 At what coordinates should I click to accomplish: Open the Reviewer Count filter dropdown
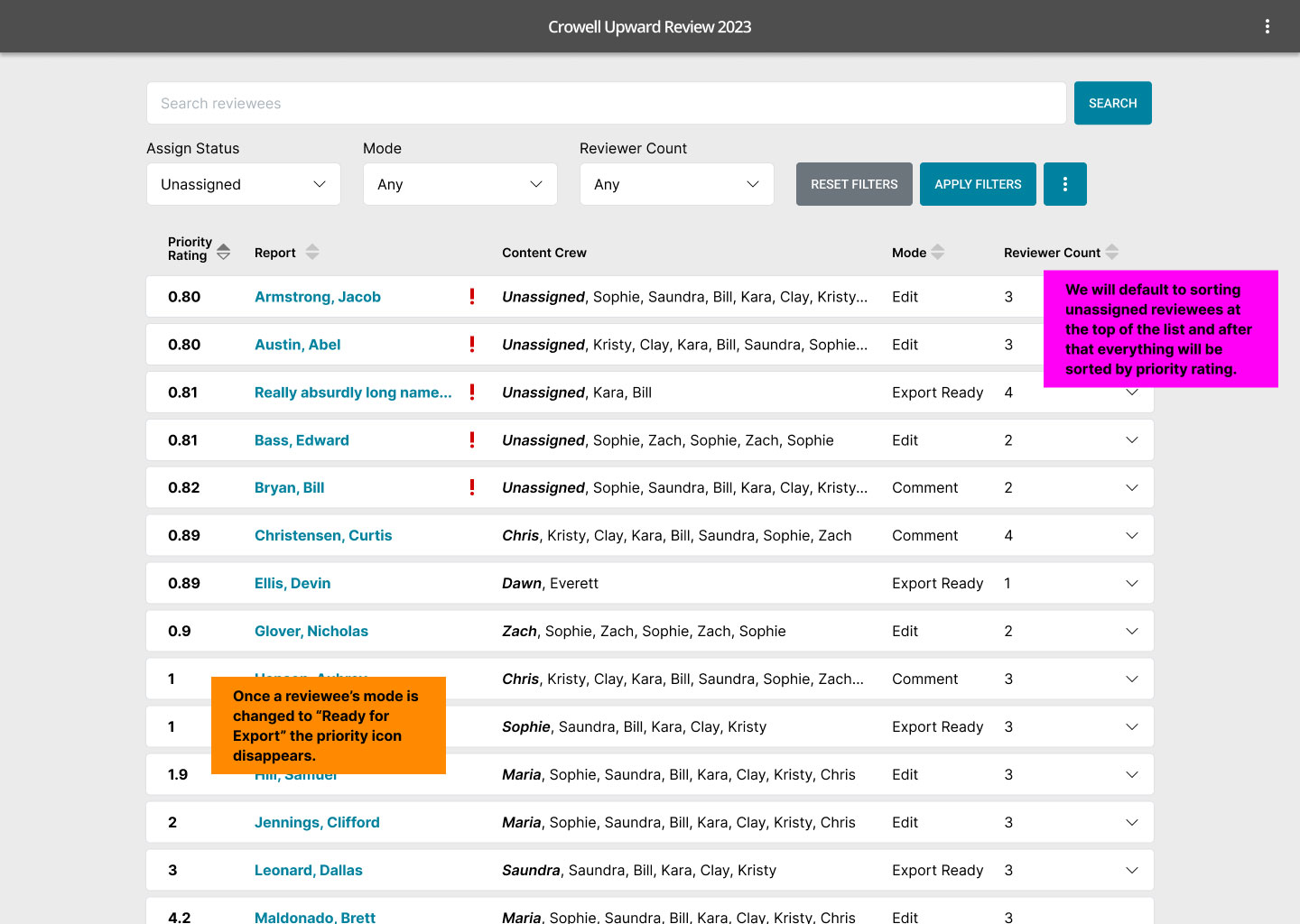[677, 184]
